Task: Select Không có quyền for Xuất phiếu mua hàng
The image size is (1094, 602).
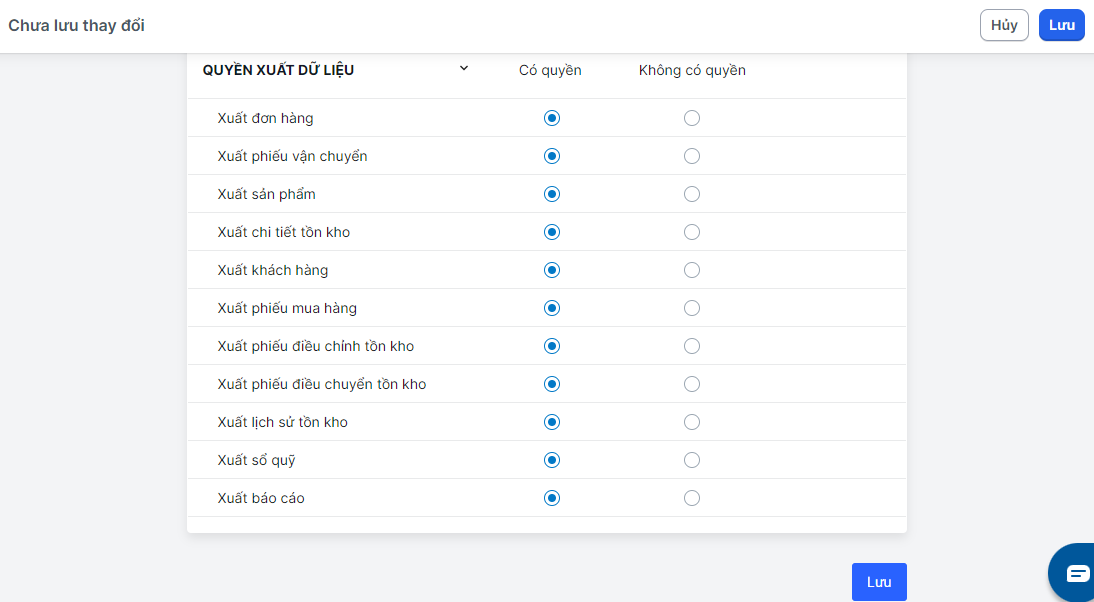Action: (x=692, y=308)
